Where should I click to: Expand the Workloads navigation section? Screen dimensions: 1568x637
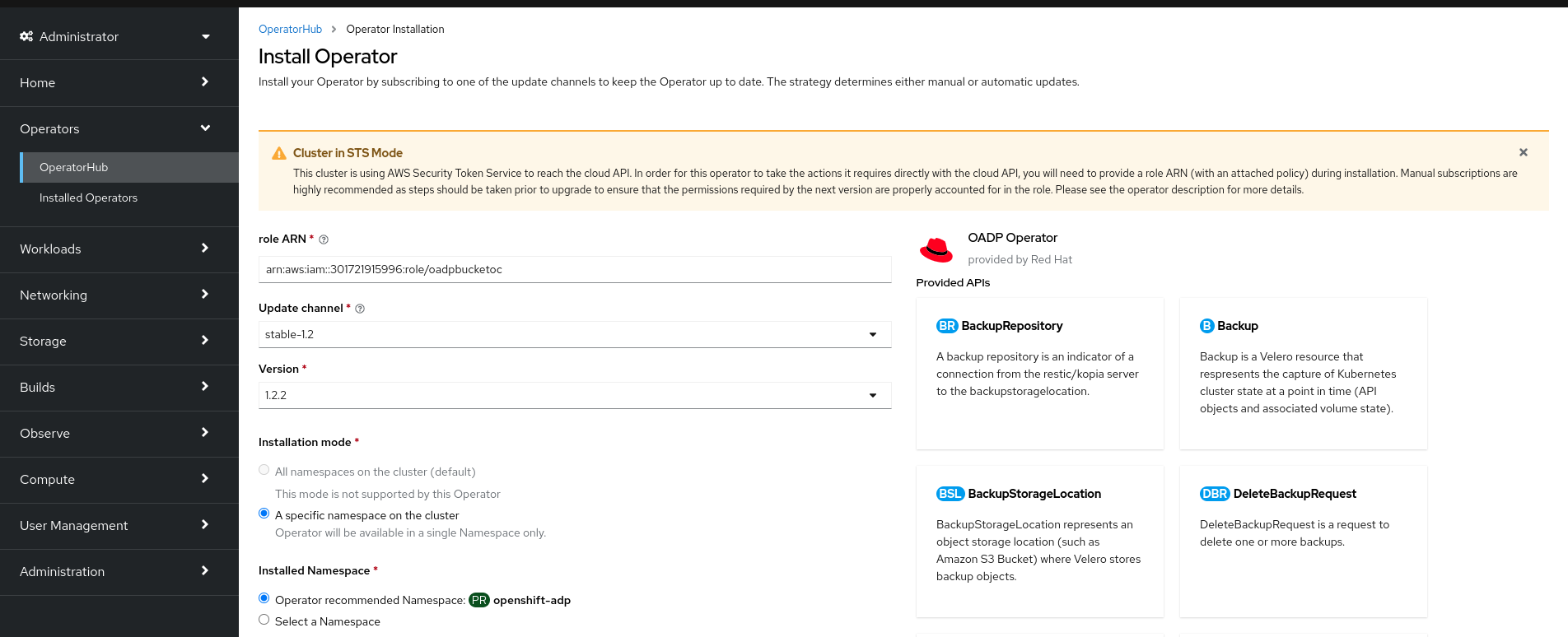click(115, 249)
